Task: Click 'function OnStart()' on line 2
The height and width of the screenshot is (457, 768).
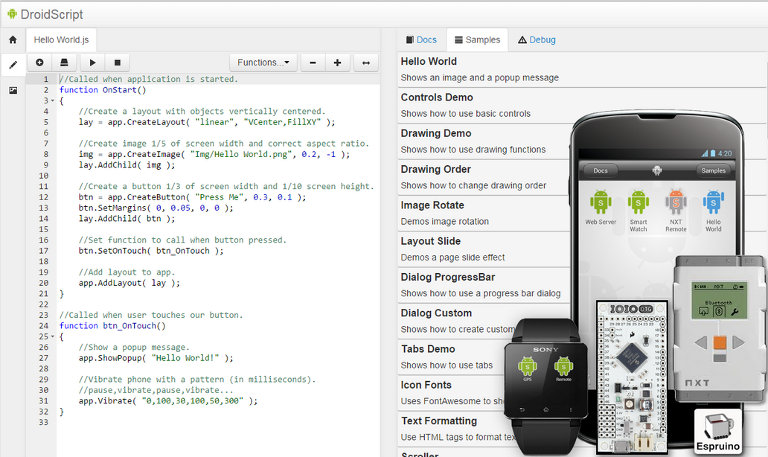Action: pos(103,90)
